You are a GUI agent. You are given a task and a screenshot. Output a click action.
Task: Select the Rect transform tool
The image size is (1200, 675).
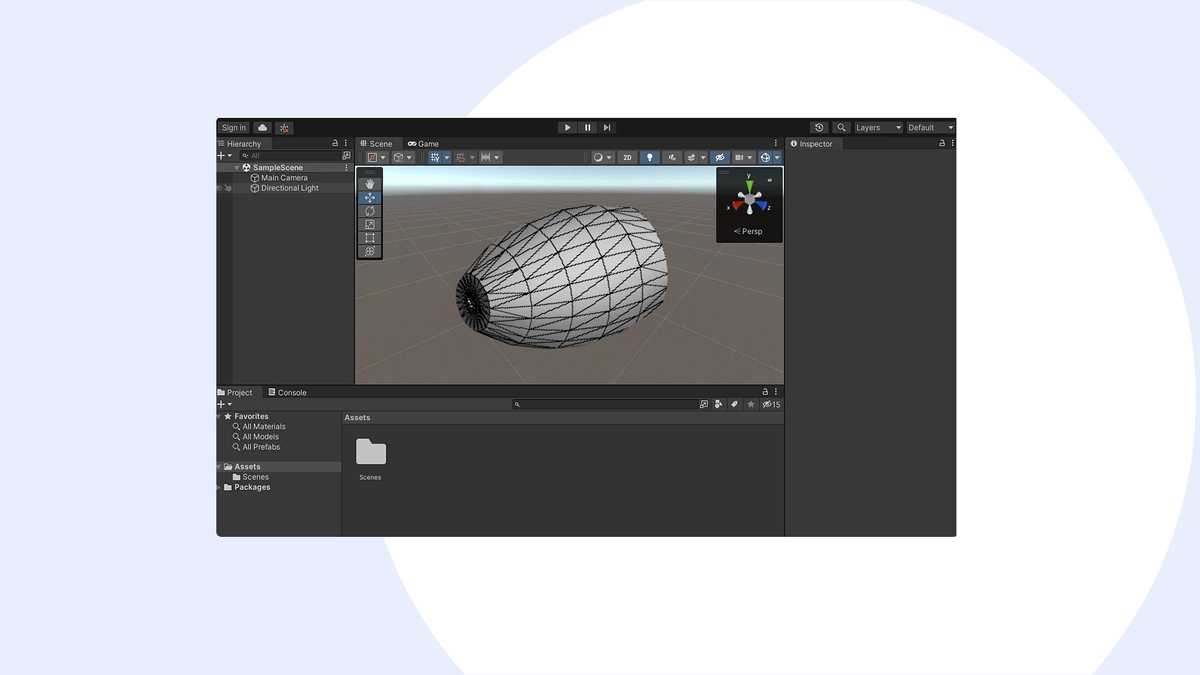click(x=370, y=237)
